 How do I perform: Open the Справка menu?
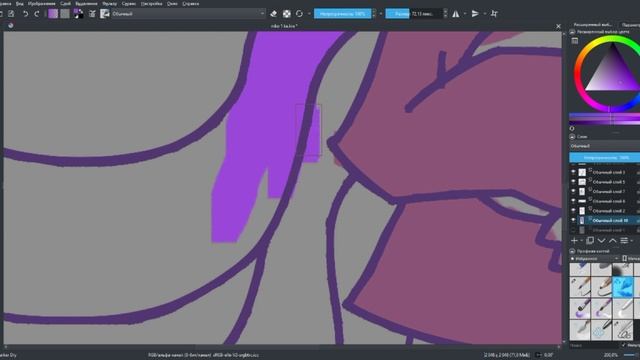coord(191,4)
